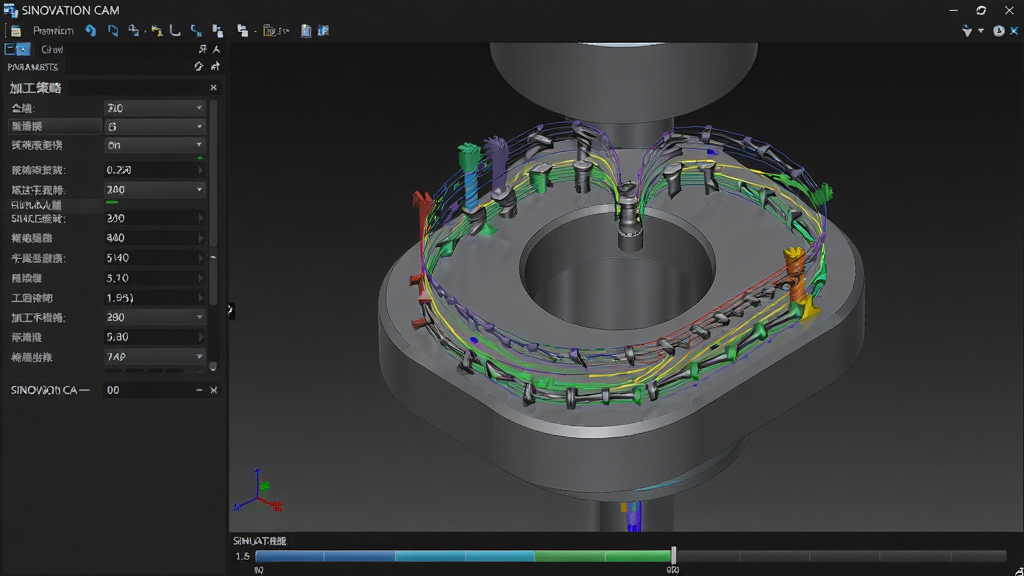Image resolution: width=1024 pixels, height=576 pixels.
Task: Click the stepper arrow on 5.80 field
Action: 200,337
